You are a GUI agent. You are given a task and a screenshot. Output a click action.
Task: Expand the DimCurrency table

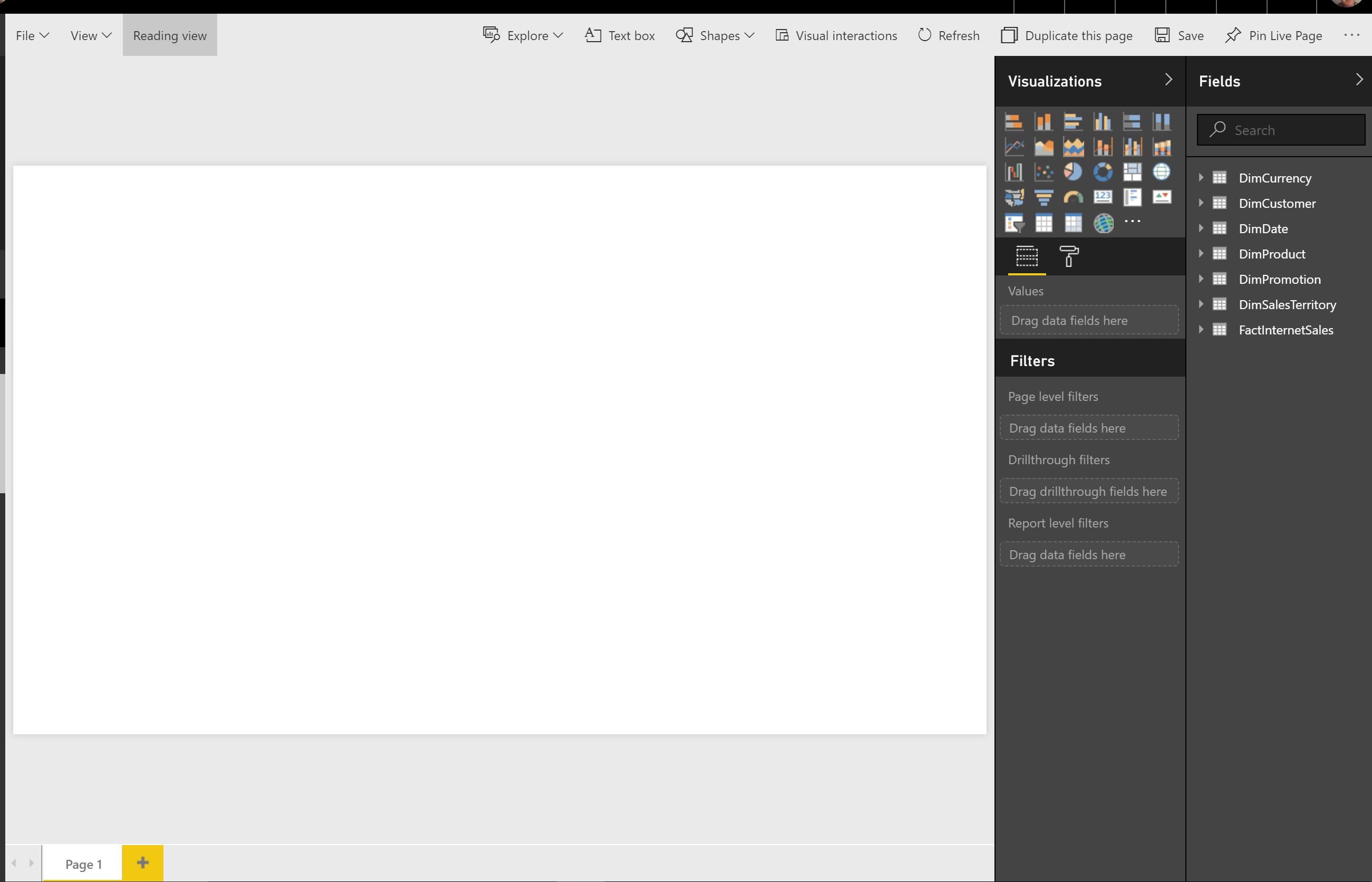1201,178
